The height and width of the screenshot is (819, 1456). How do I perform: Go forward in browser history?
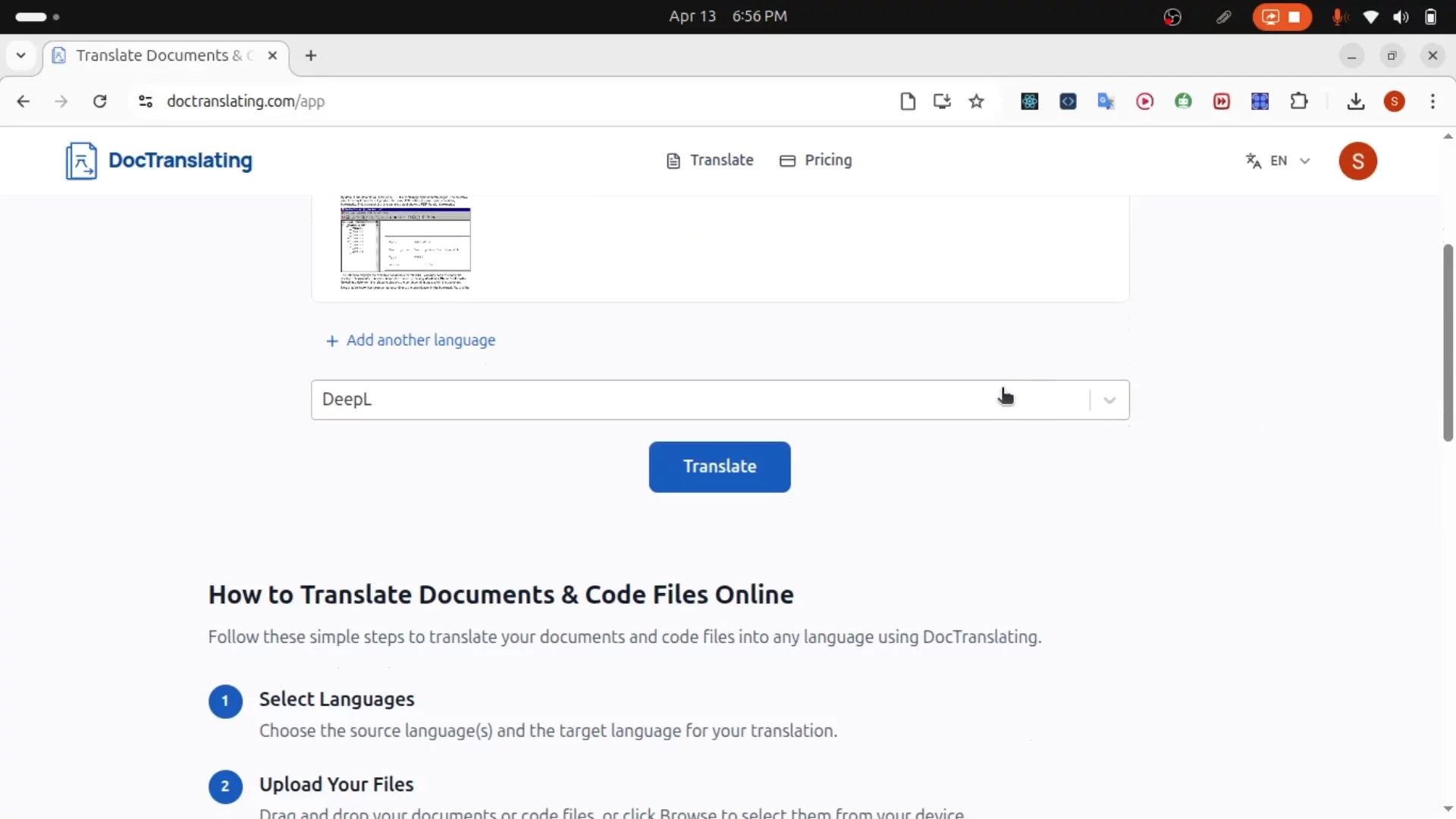61,102
